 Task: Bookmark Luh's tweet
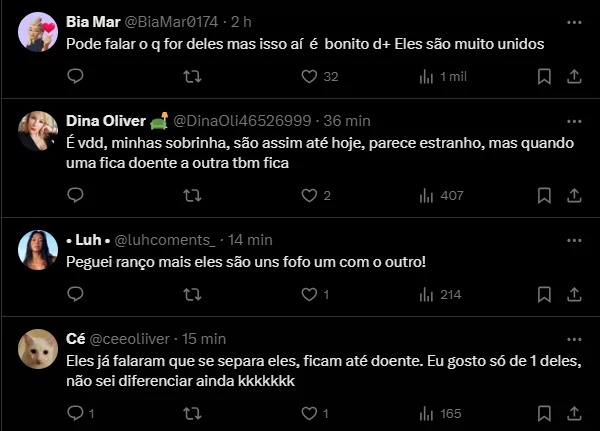tap(544, 295)
